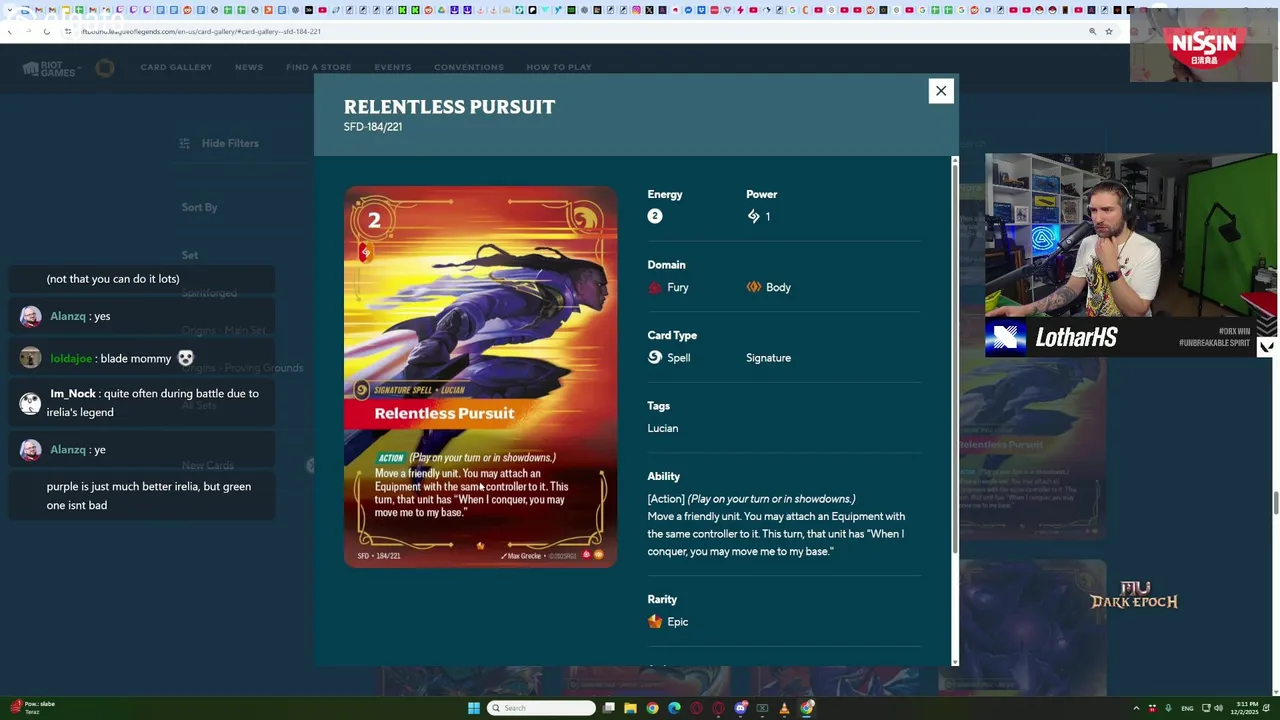The image size is (1280, 720).
Task: Open the Find a Store nav item
Action: click(318, 67)
